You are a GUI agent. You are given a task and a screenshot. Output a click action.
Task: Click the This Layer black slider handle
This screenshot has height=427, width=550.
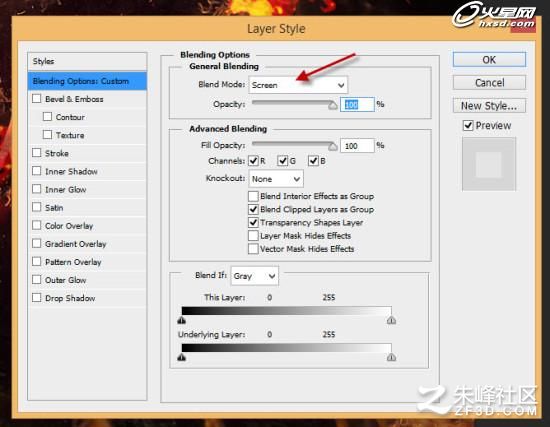181,320
